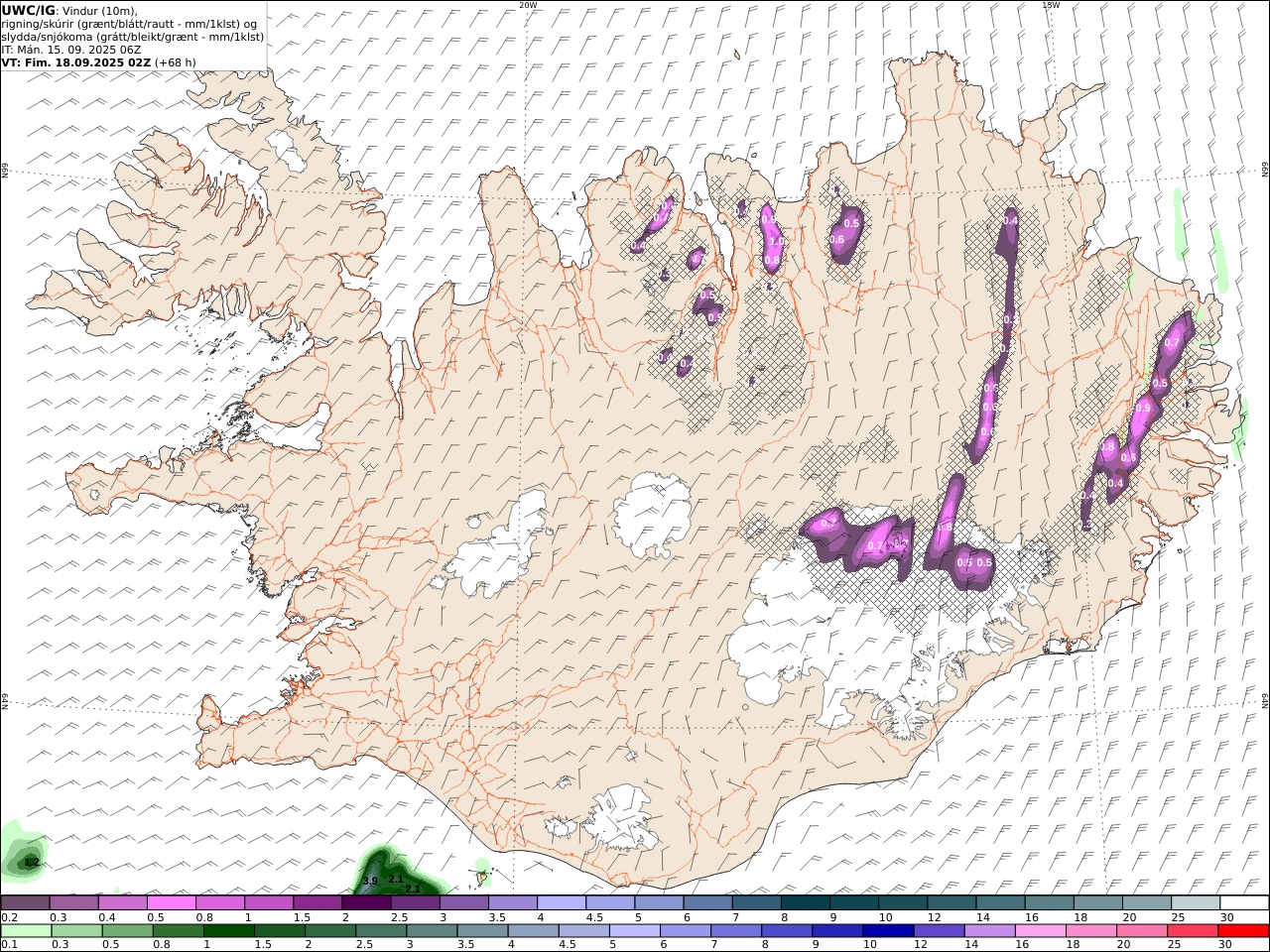The image size is (1270, 952).
Task: Click the 'slydda/snjókoma' legend description line
Action: (132, 36)
